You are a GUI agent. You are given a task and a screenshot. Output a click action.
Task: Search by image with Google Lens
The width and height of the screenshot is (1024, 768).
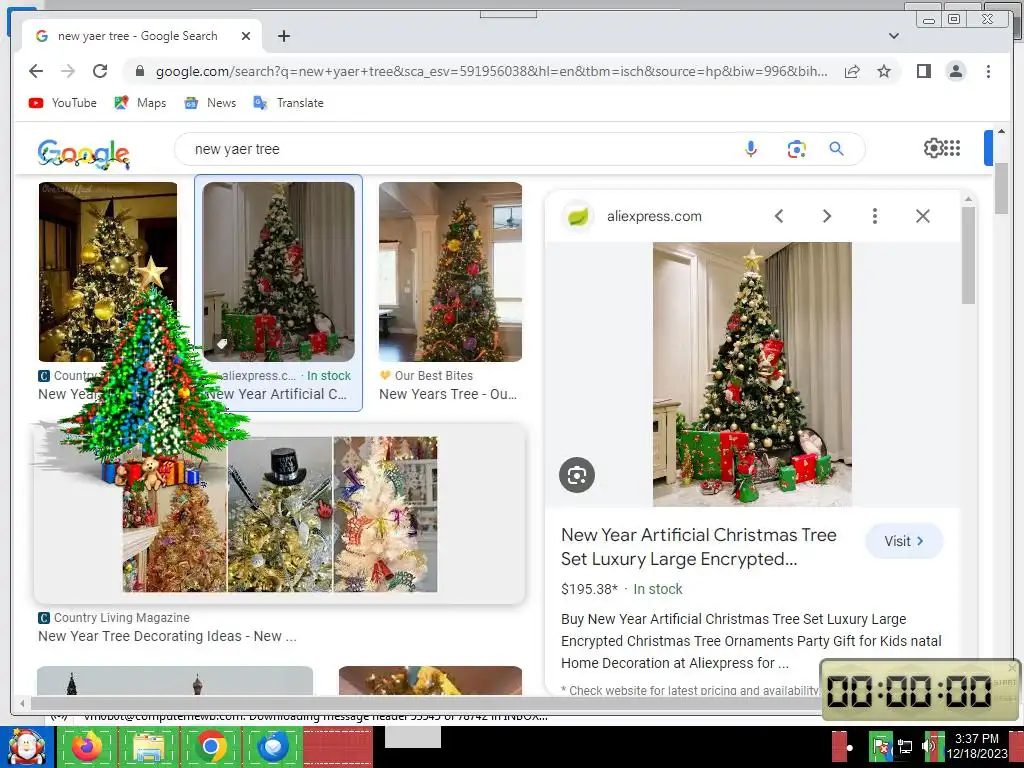tap(796, 149)
